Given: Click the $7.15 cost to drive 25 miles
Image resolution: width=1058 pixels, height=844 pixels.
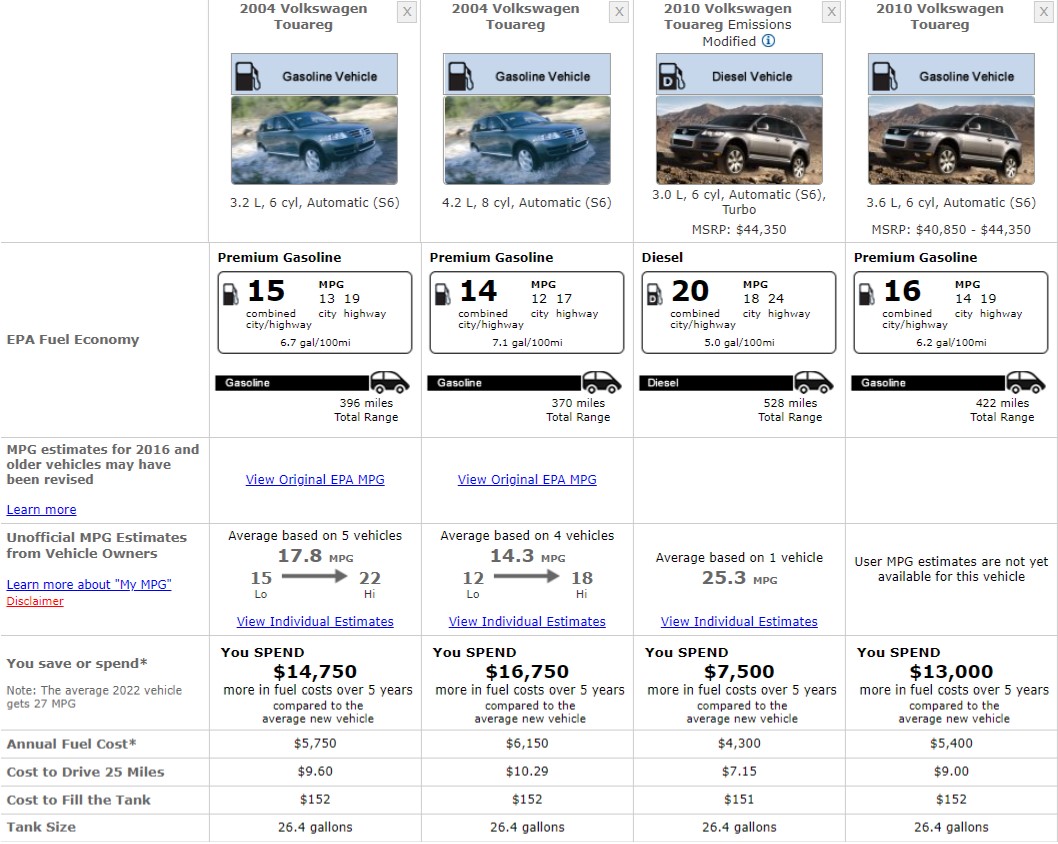Looking at the screenshot, I should 739,771.
